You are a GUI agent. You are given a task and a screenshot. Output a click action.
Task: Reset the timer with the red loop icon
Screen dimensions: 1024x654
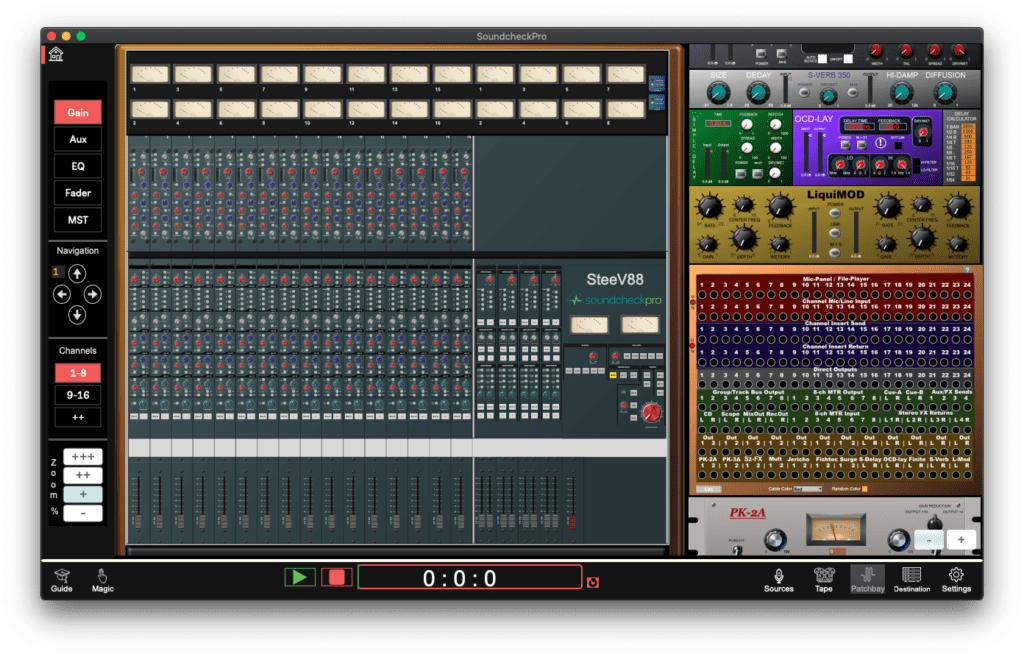593,582
